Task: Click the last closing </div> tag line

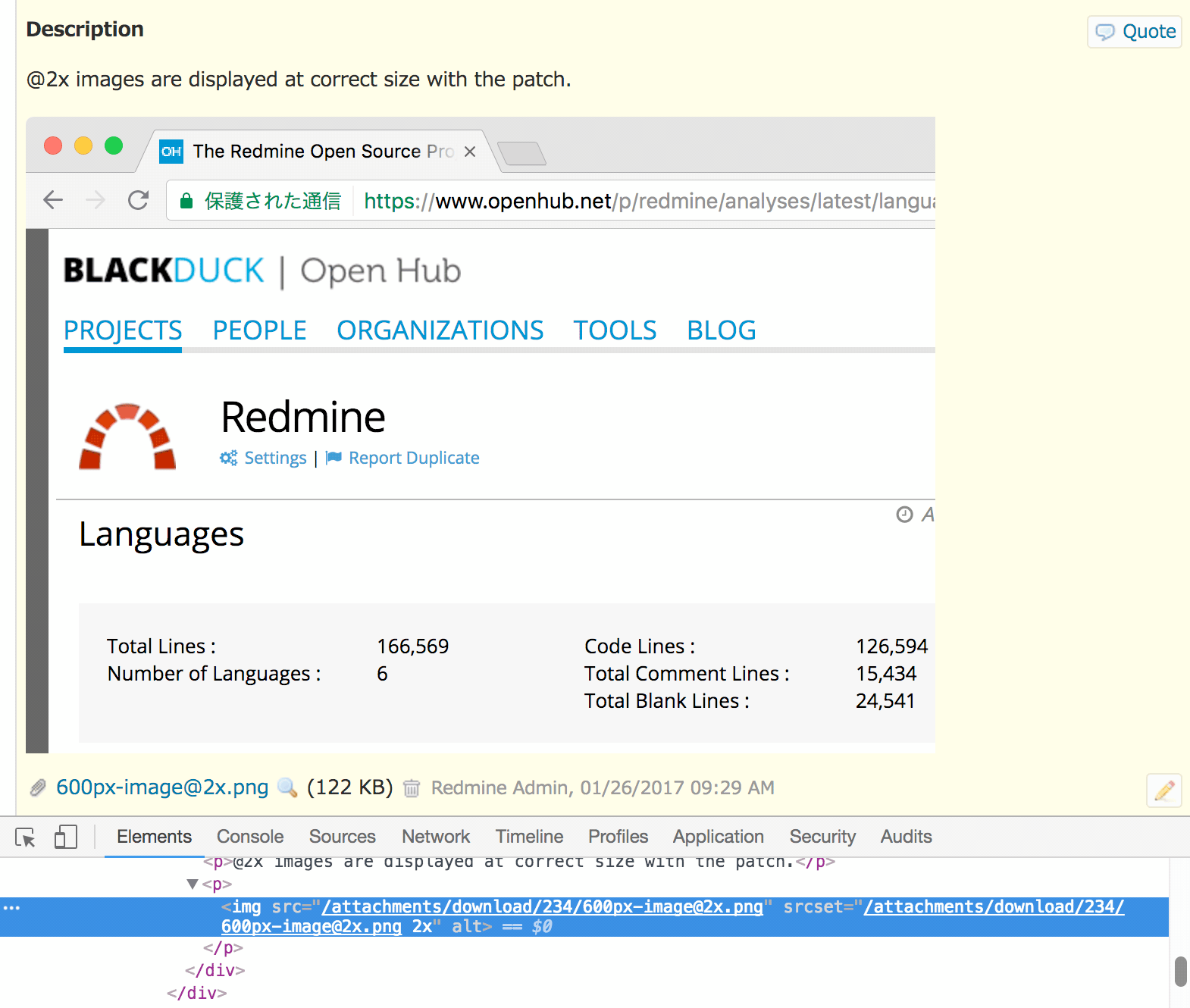Action: point(196,994)
